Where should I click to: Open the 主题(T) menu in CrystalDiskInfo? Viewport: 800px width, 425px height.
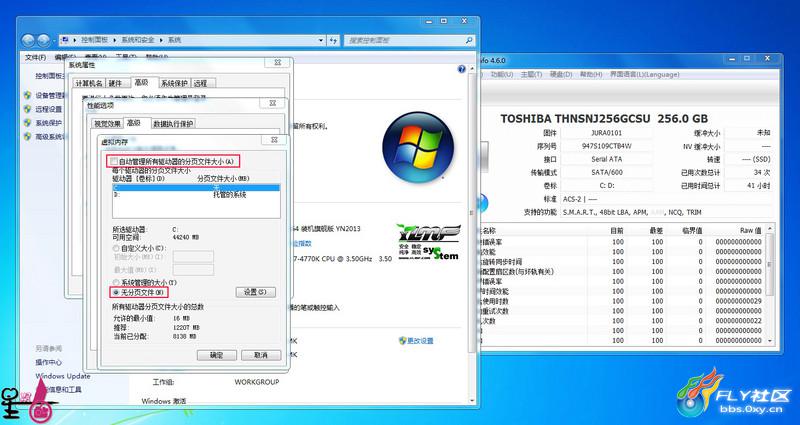[x=531, y=74]
